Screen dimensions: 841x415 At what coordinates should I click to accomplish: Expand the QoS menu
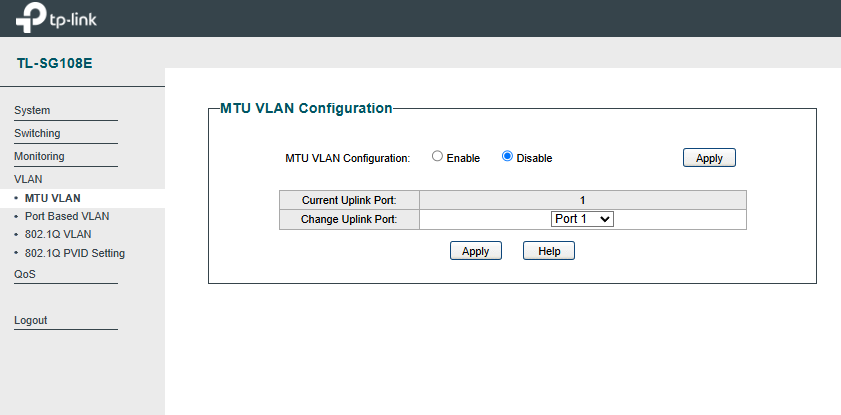[x=25, y=274]
